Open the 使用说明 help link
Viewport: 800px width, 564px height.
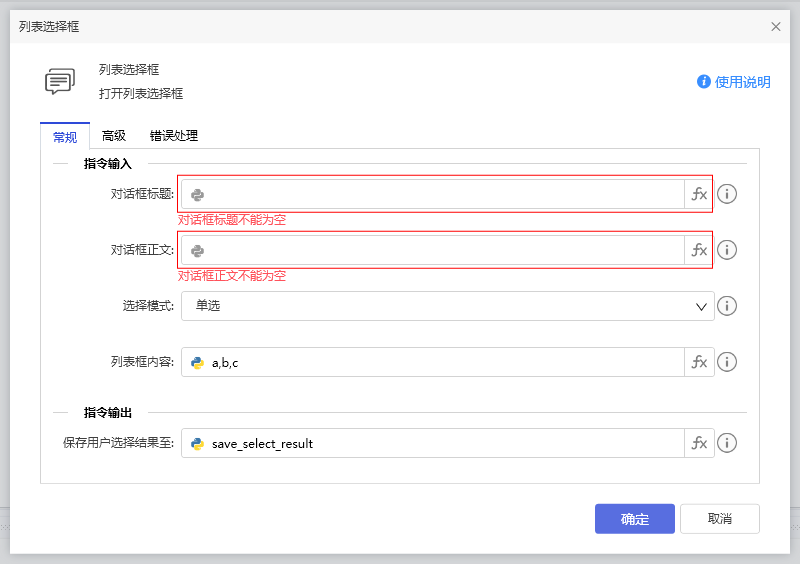pyautogui.click(x=734, y=82)
